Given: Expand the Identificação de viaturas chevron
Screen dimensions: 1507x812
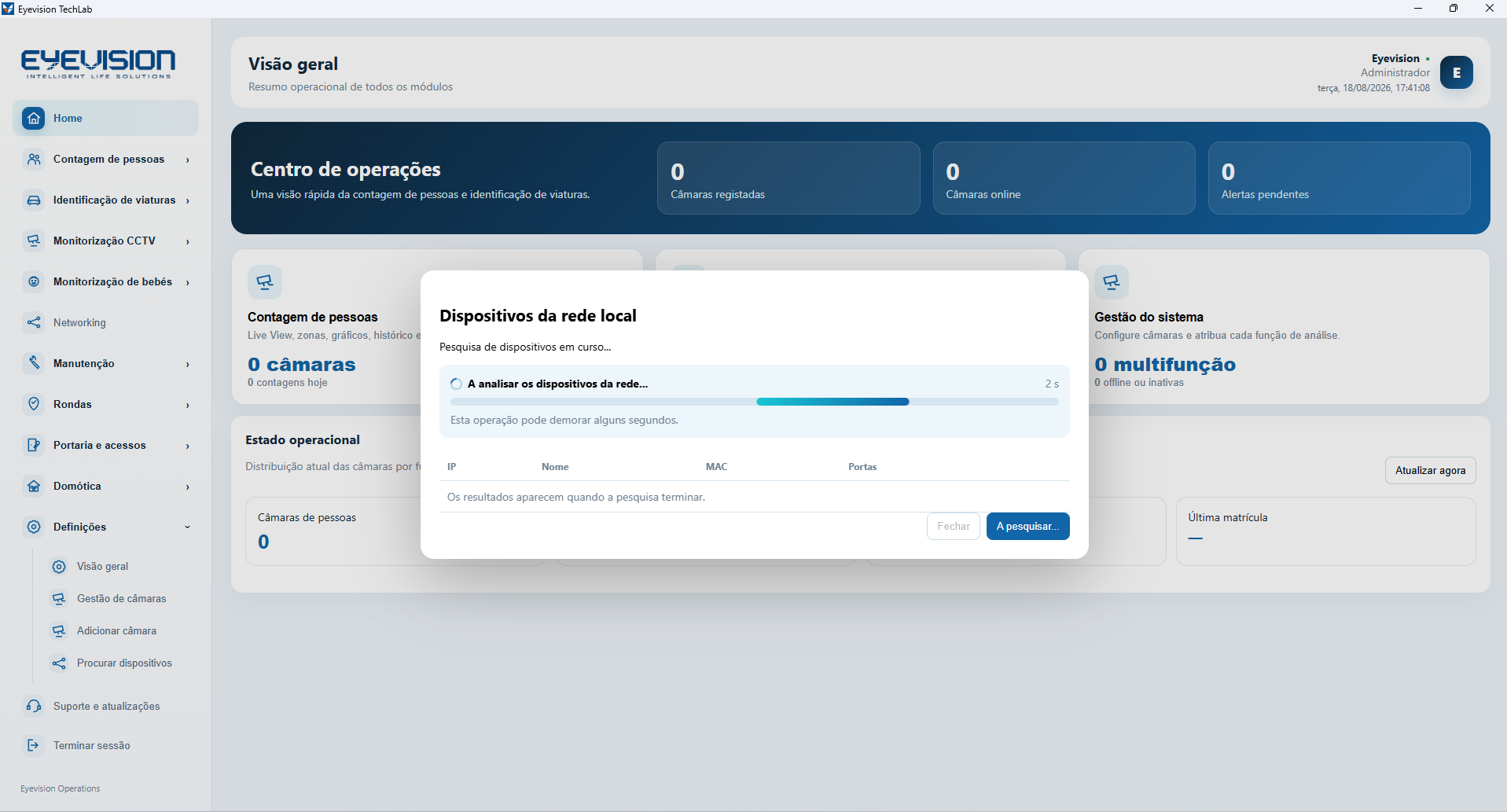Looking at the screenshot, I should click(x=188, y=200).
